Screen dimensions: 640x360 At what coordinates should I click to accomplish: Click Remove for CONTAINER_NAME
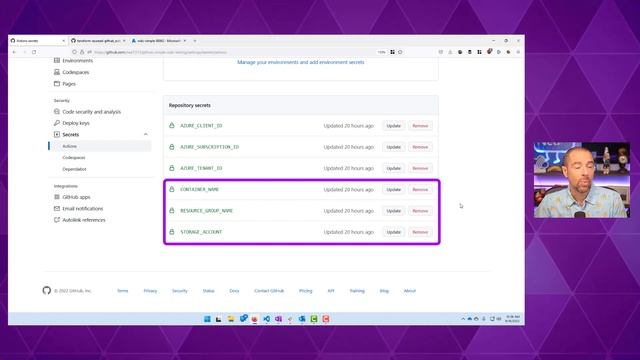[x=420, y=189]
